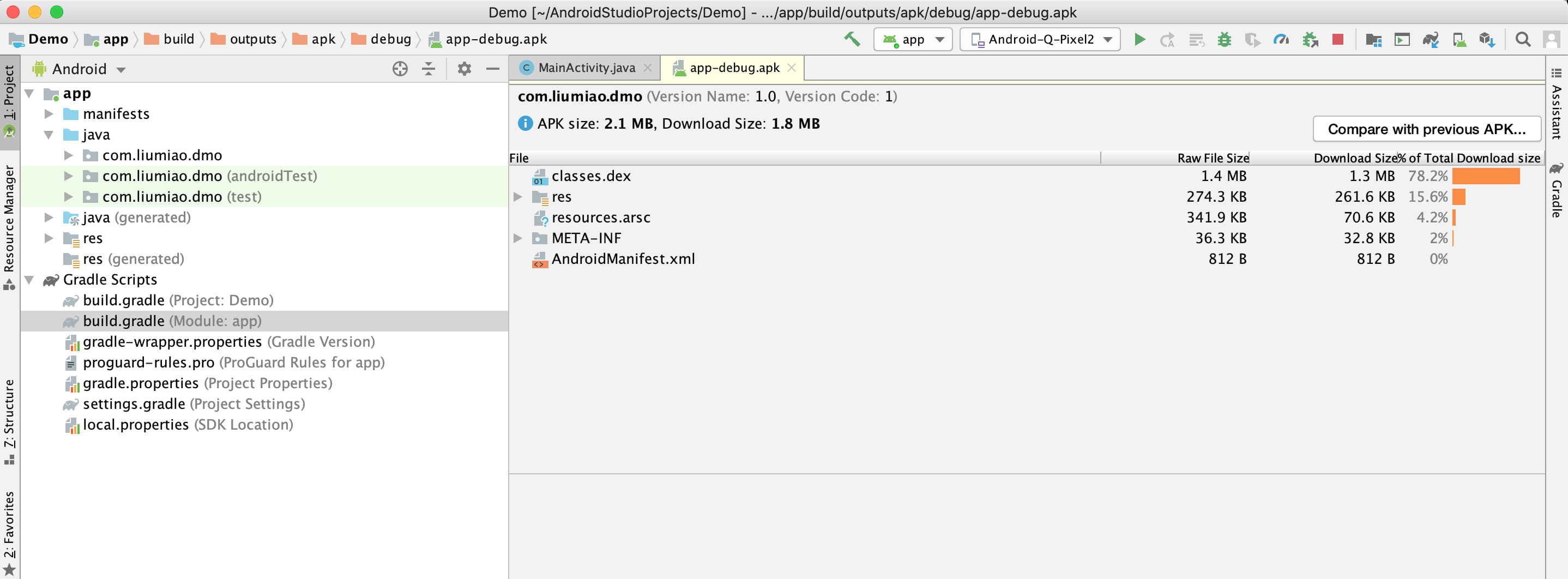This screenshot has height=579, width=1568.
Task: Collapse the Gradle Scripts node
Action: click(x=28, y=280)
